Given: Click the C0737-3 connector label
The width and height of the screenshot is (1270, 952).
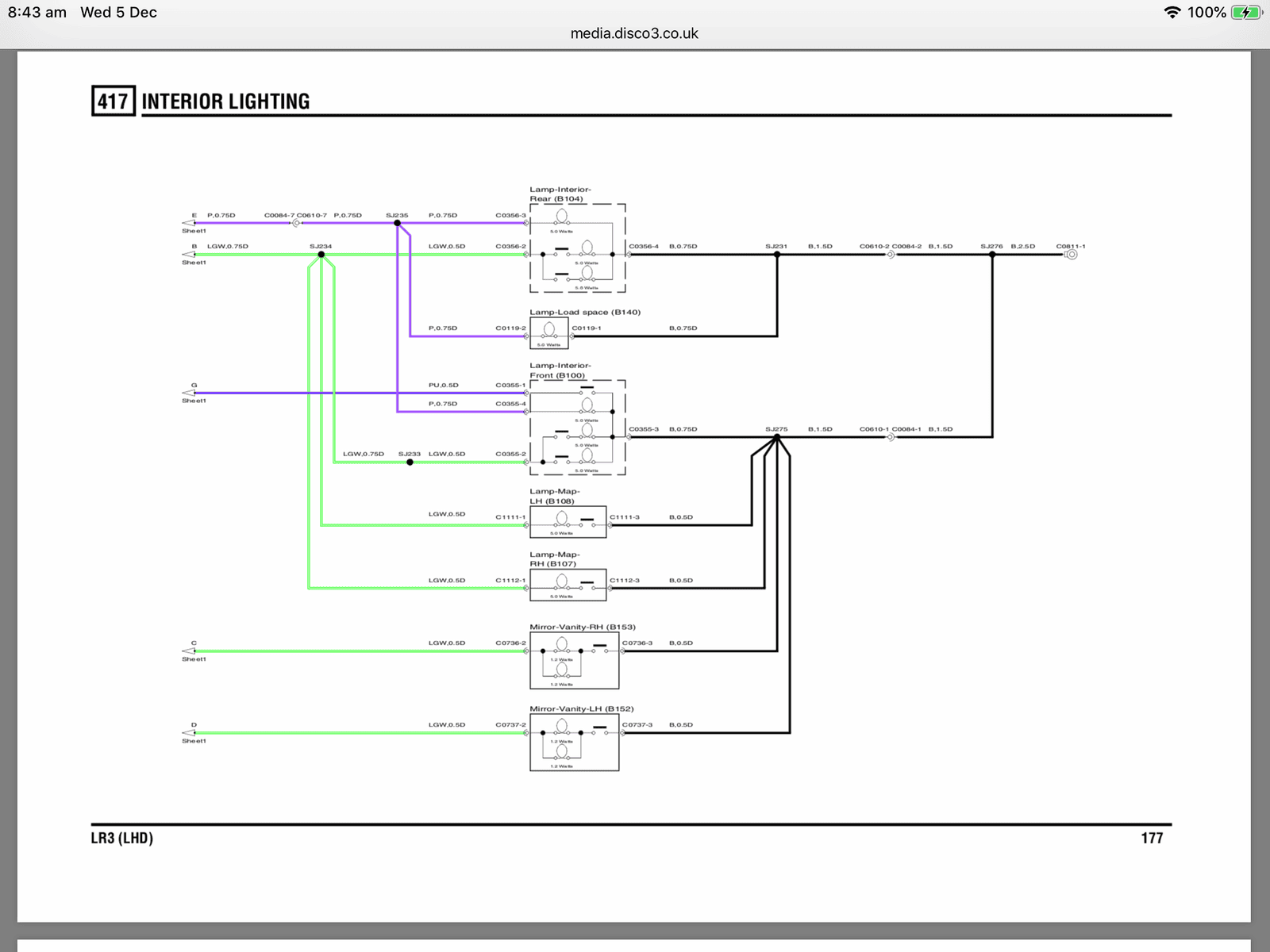Looking at the screenshot, I should (x=637, y=724).
